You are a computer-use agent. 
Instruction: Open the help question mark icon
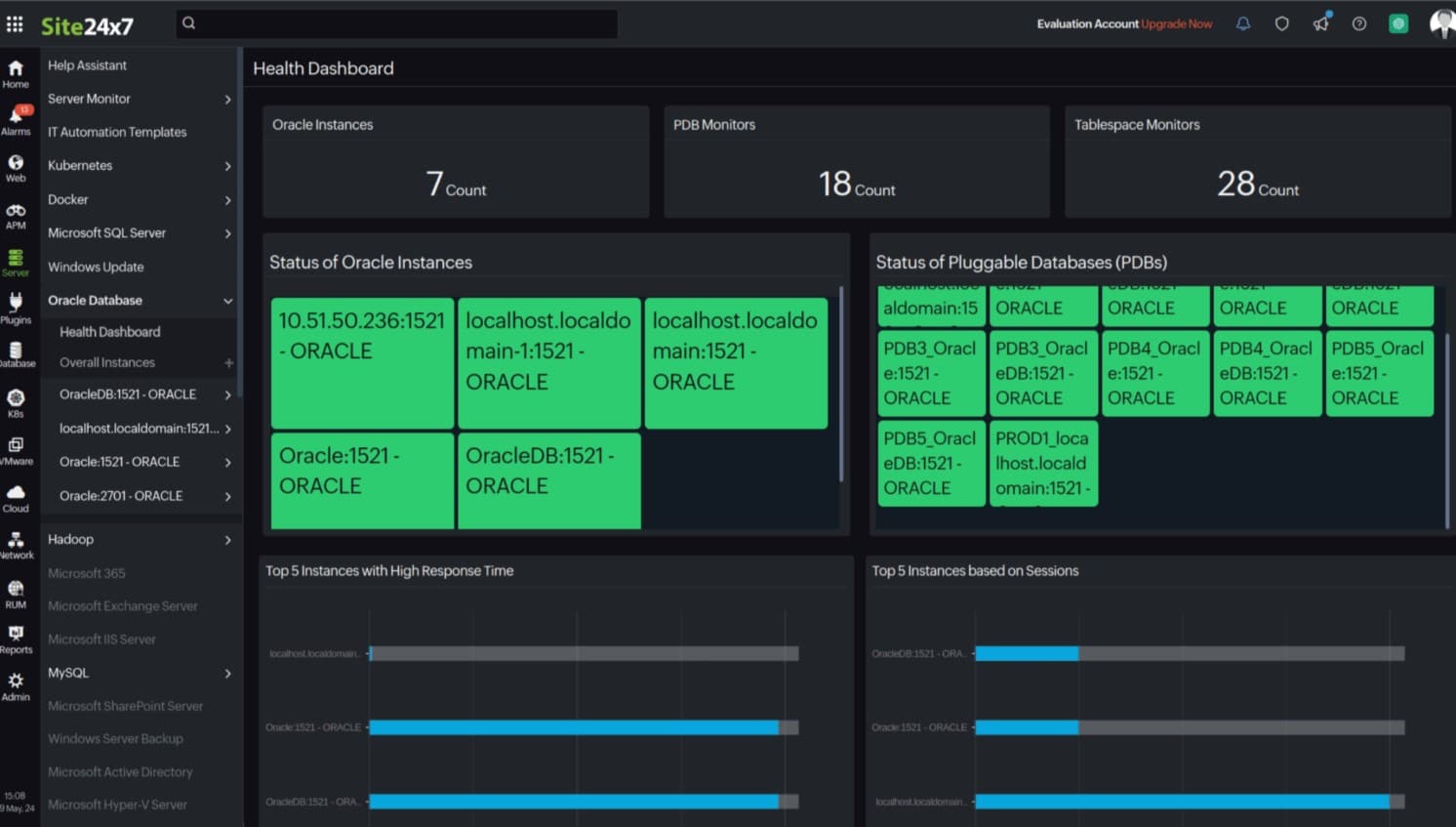point(1359,23)
